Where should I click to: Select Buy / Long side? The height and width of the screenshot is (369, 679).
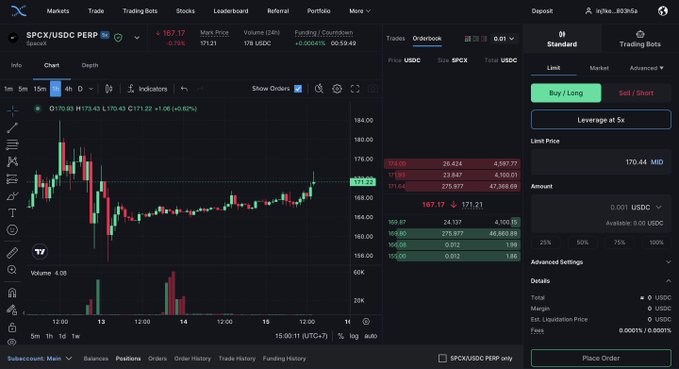566,93
